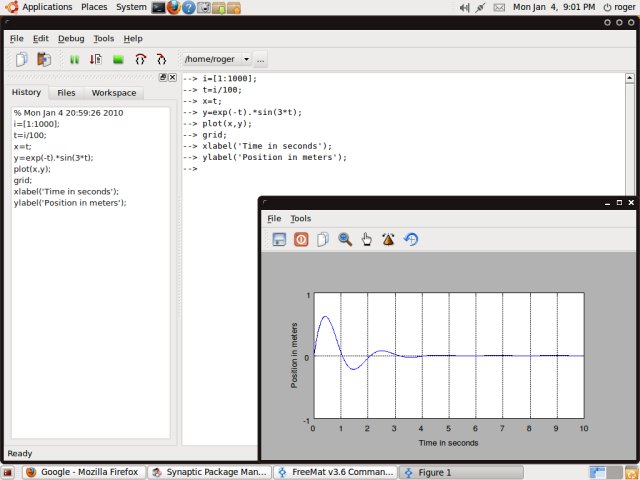Image resolution: width=640 pixels, height=480 pixels.
Task: Click the copy icon in FreeMat toolbar
Action: click(x=21, y=60)
